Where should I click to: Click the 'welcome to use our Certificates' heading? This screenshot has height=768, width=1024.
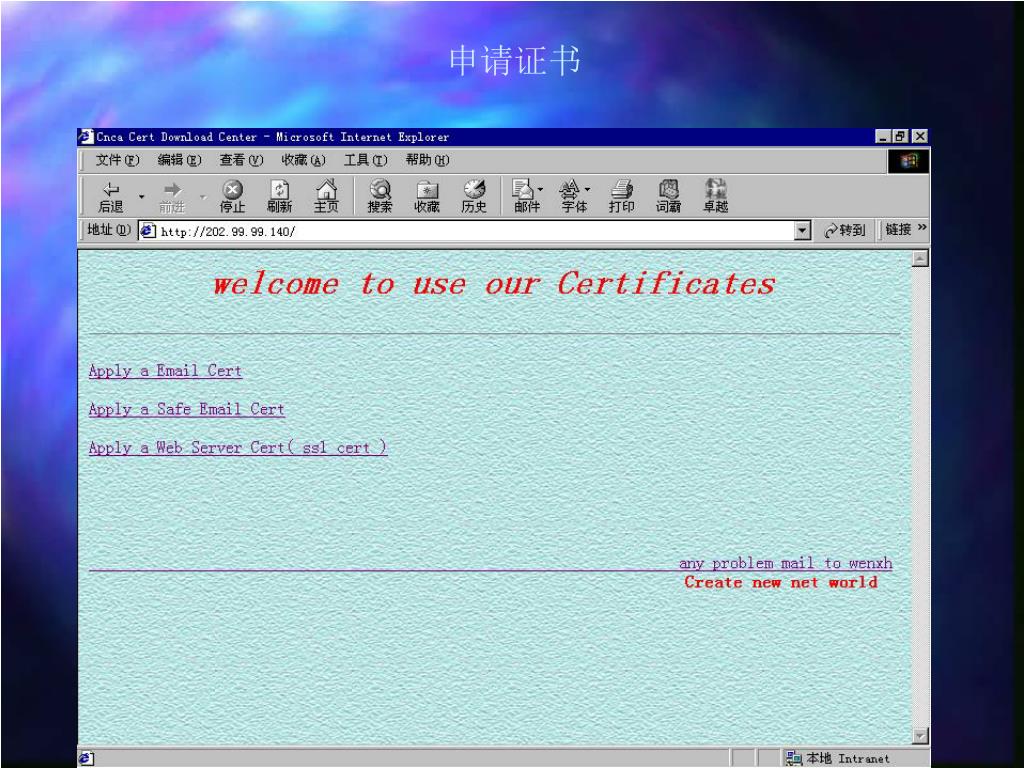pyautogui.click(x=494, y=284)
